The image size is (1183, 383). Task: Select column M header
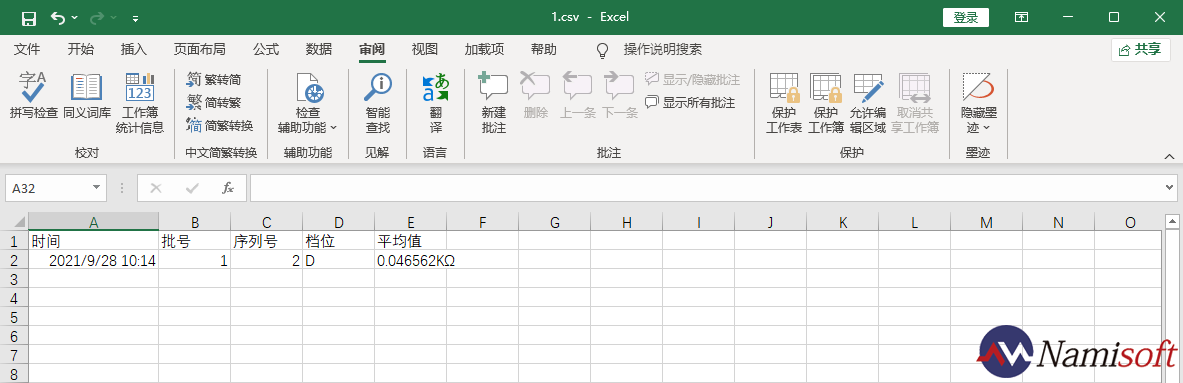(x=986, y=222)
